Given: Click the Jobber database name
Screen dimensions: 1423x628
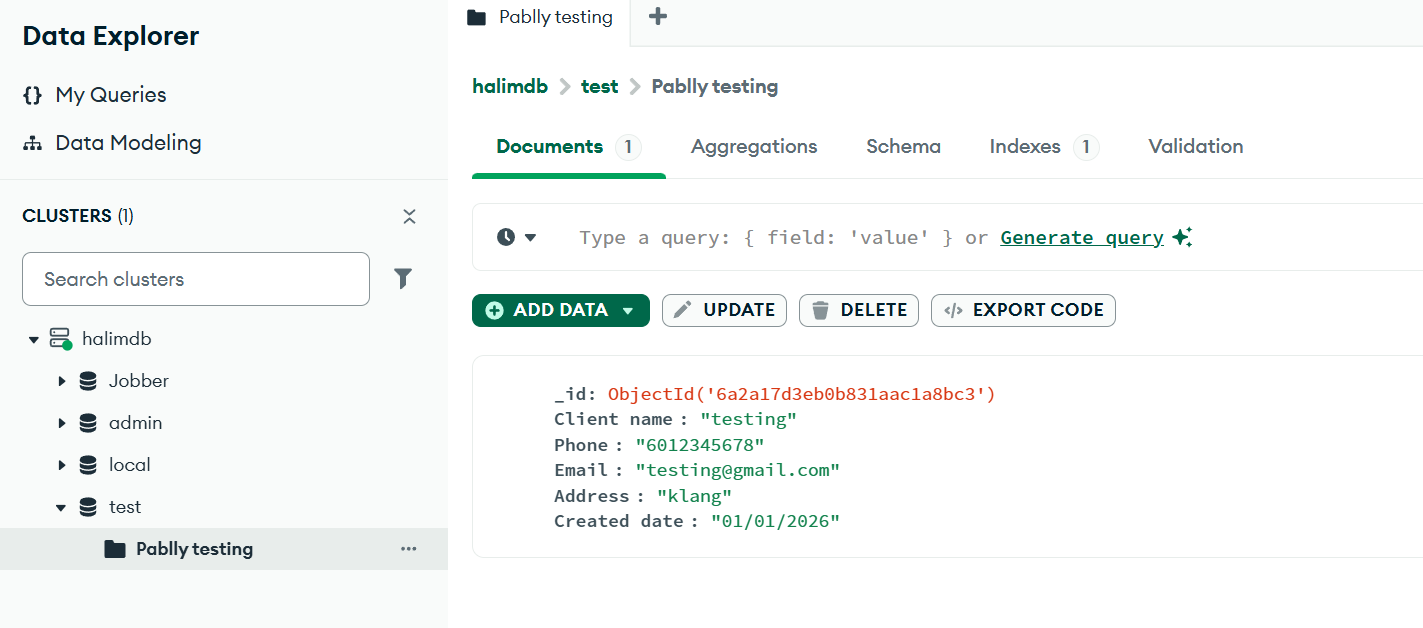Looking at the screenshot, I should 139,381.
